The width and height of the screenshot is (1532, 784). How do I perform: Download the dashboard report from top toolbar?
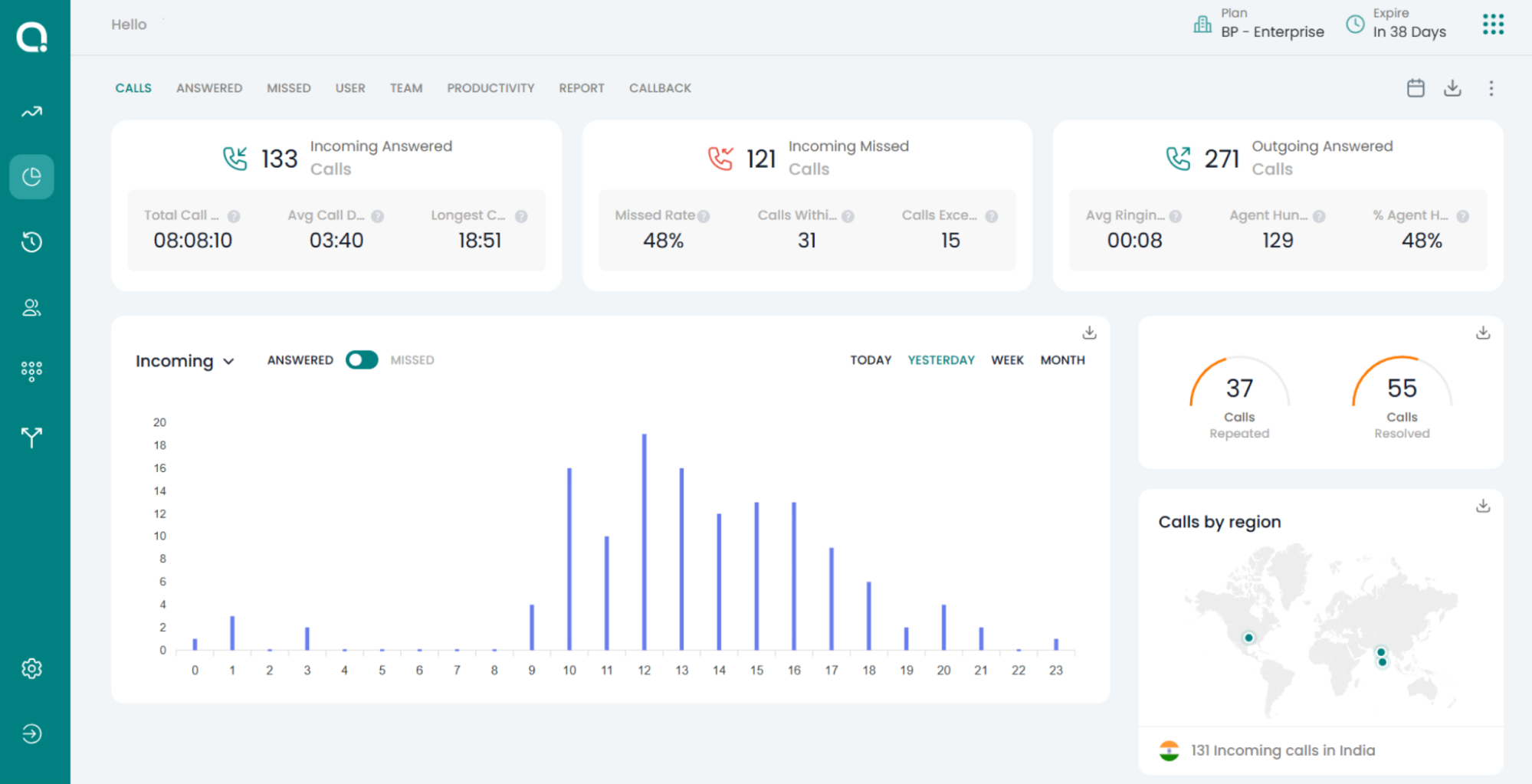click(x=1452, y=88)
